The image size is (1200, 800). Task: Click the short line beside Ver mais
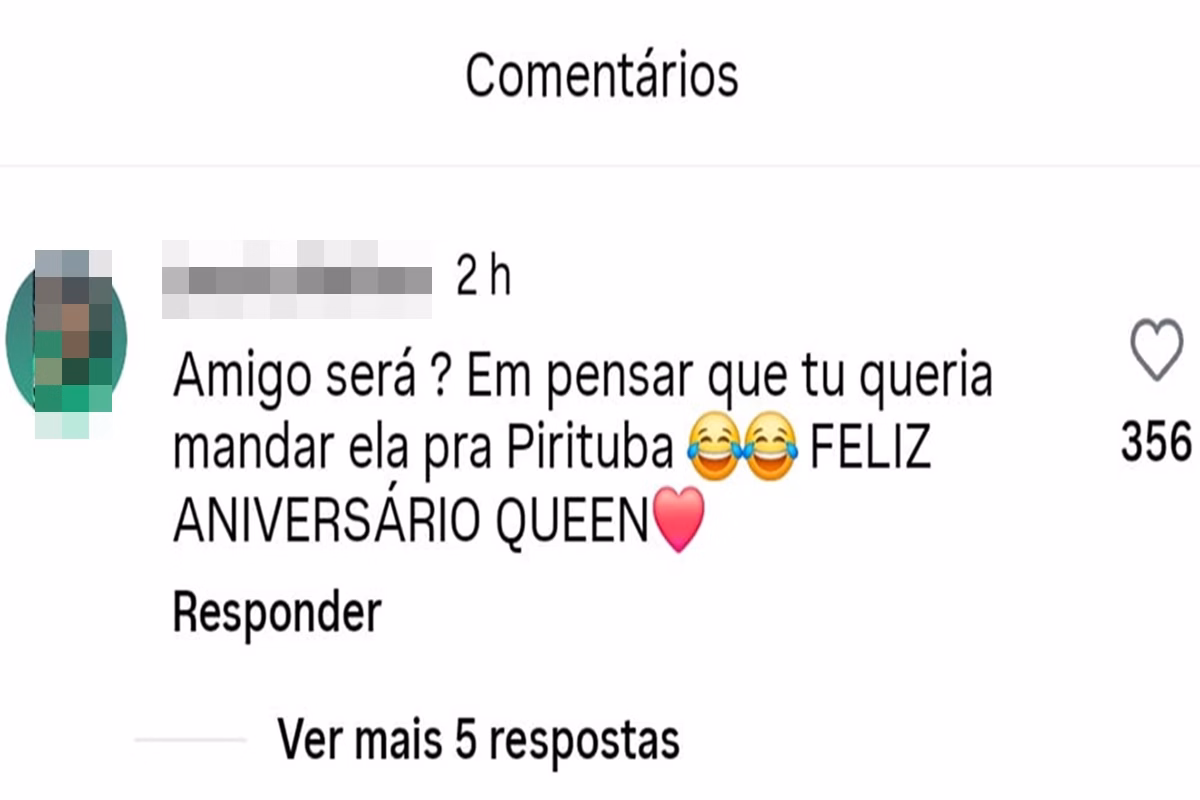point(190,740)
